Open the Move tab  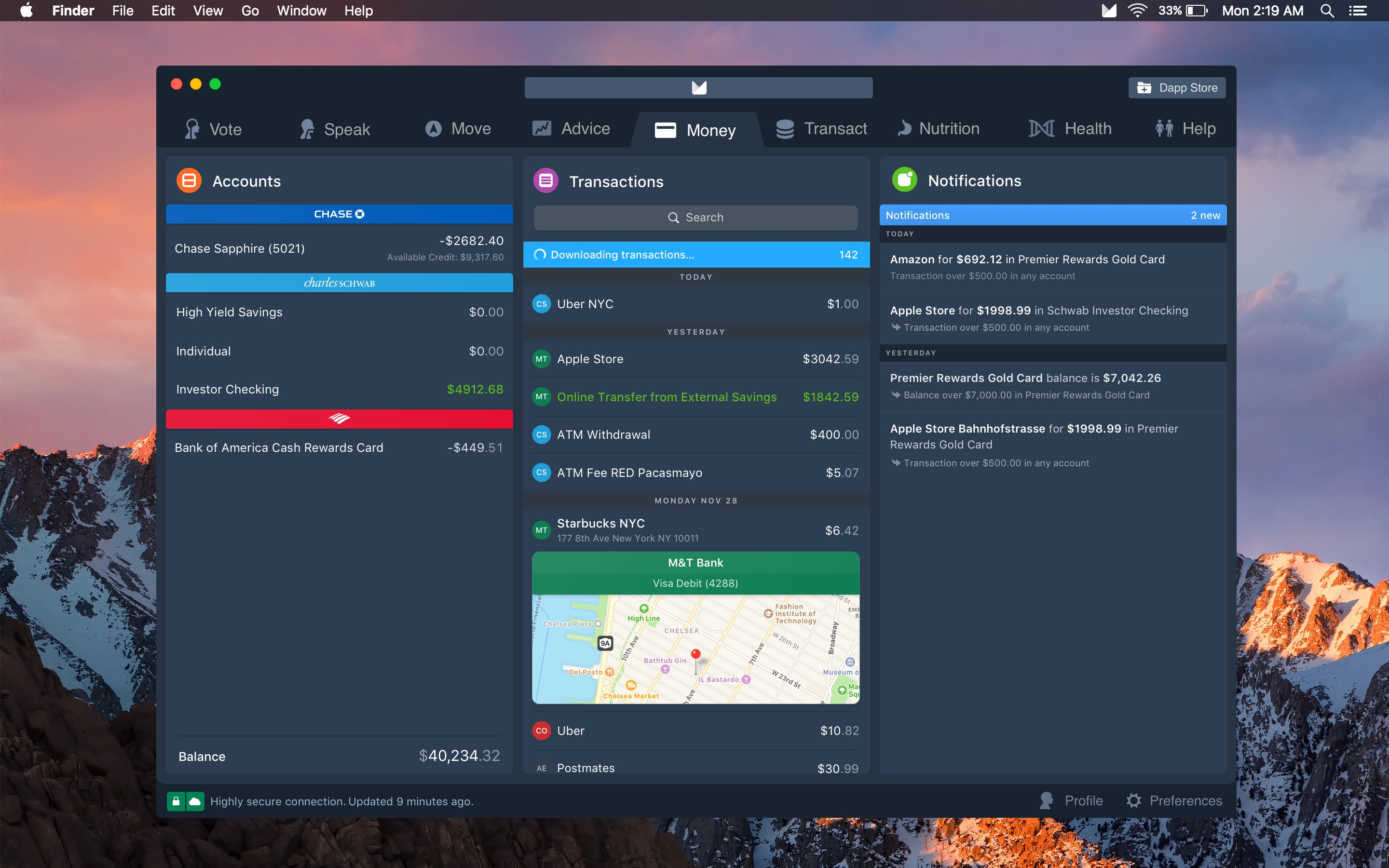click(458, 129)
